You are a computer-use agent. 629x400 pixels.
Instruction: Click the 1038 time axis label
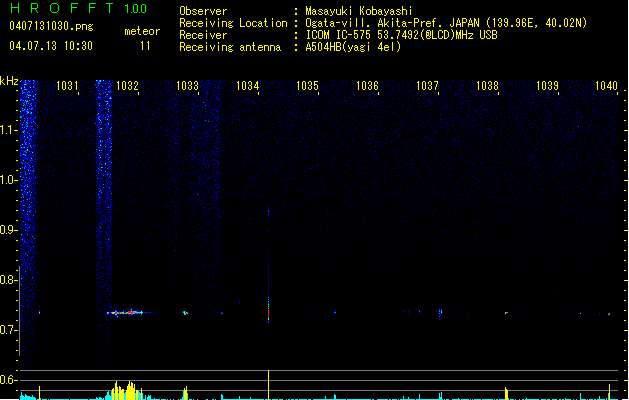[x=487, y=85]
